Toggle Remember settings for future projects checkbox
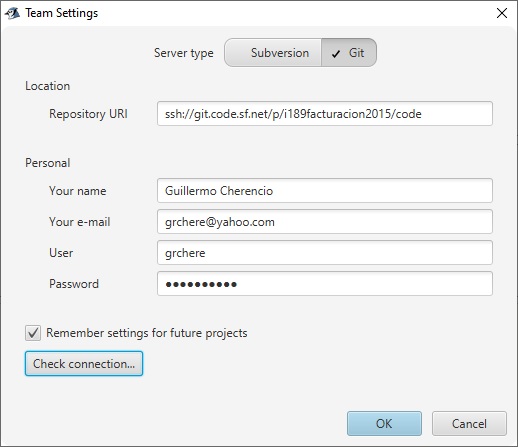This screenshot has width=518, height=447. [33, 333]
